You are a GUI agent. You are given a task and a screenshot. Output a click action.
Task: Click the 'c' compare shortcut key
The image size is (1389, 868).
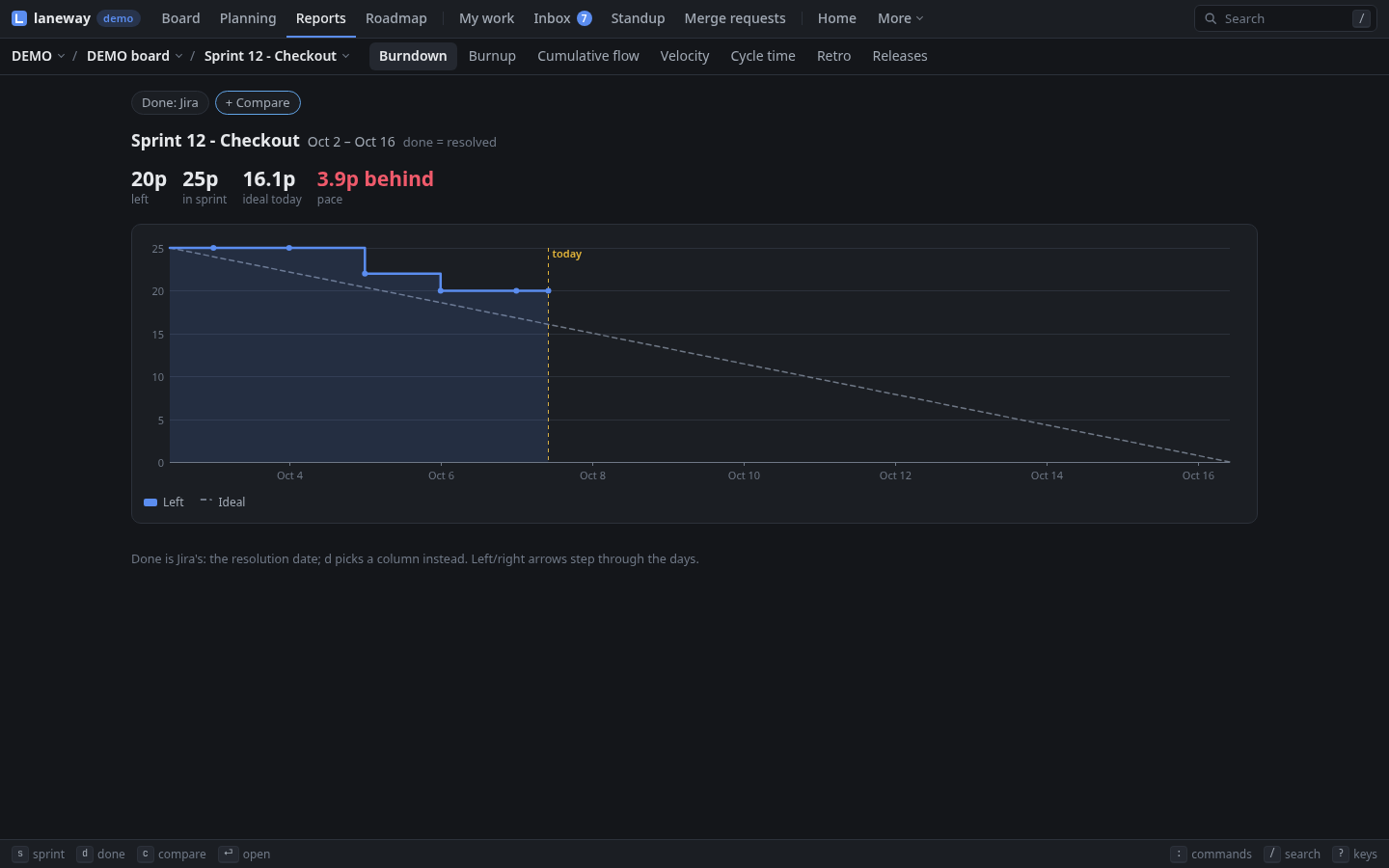146,854
